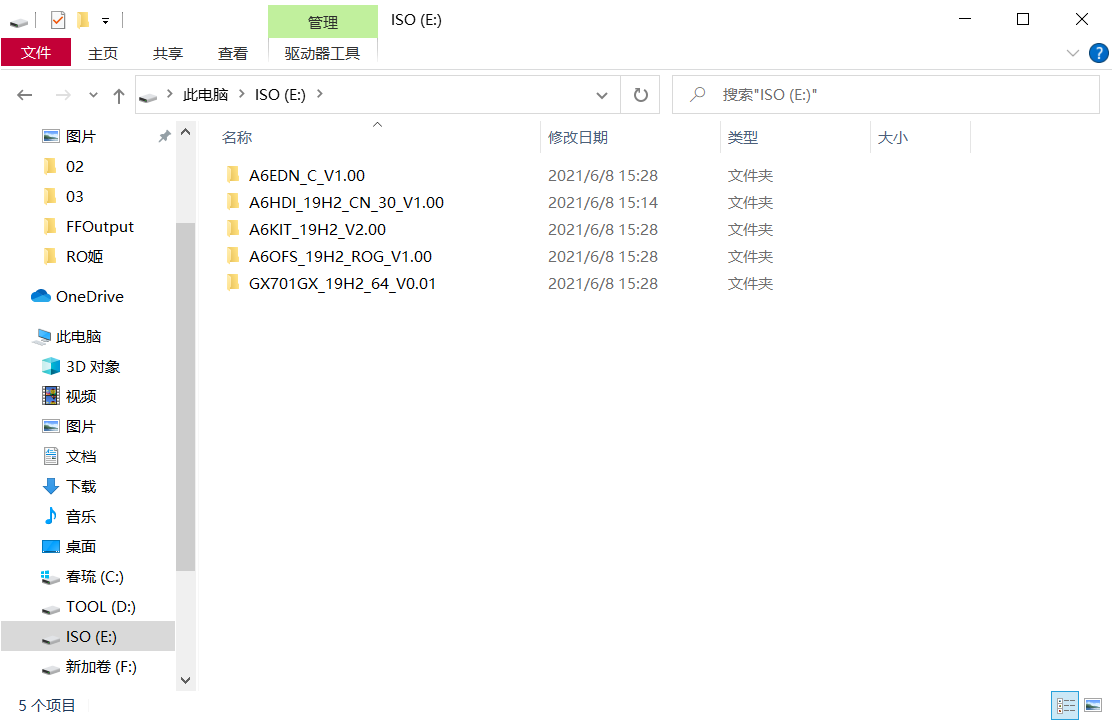Sort by the 大小 column header
Screen dimensions: 1113x721
tap(892, 138)
